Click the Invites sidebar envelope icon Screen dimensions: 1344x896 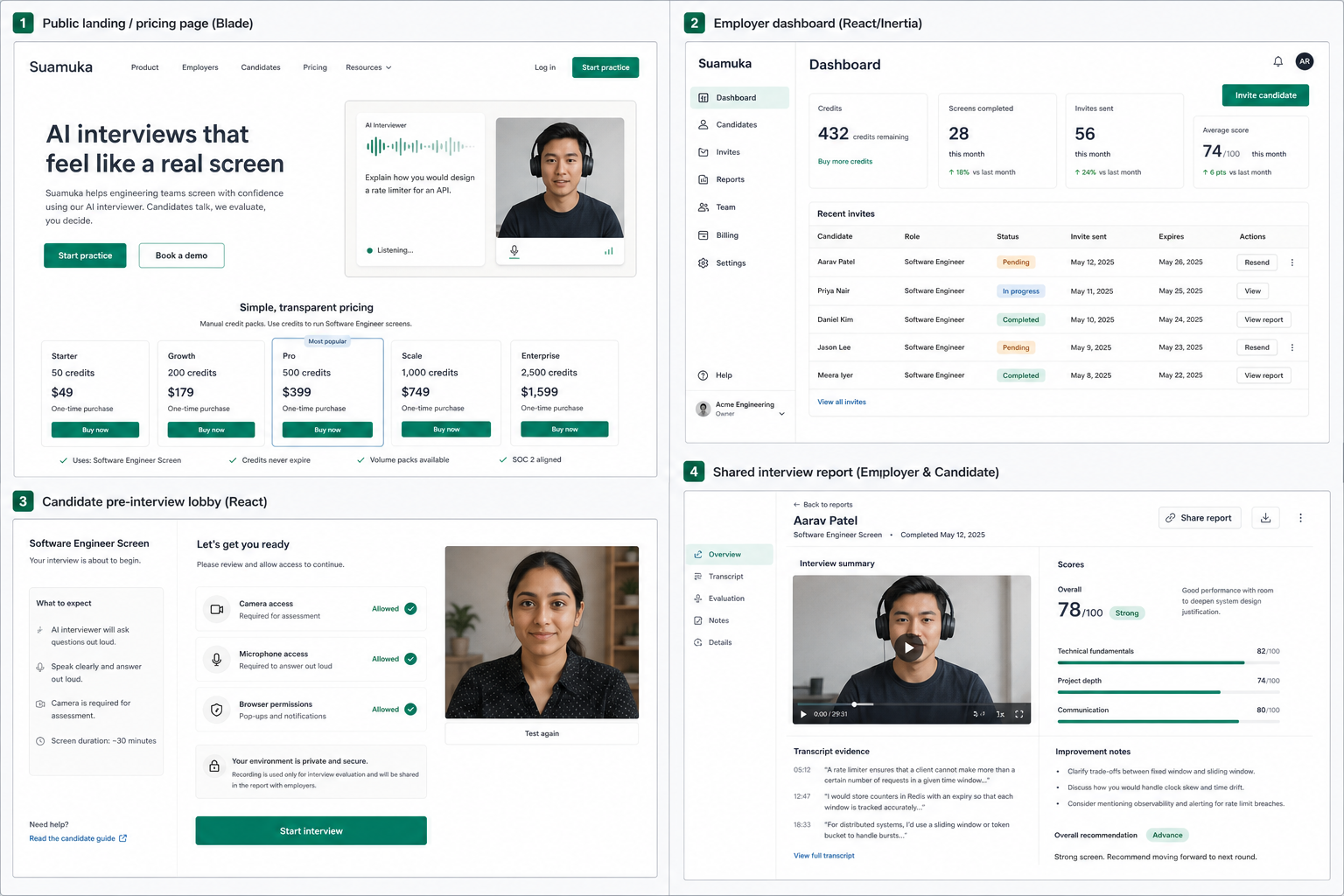[x=703, y=152]
